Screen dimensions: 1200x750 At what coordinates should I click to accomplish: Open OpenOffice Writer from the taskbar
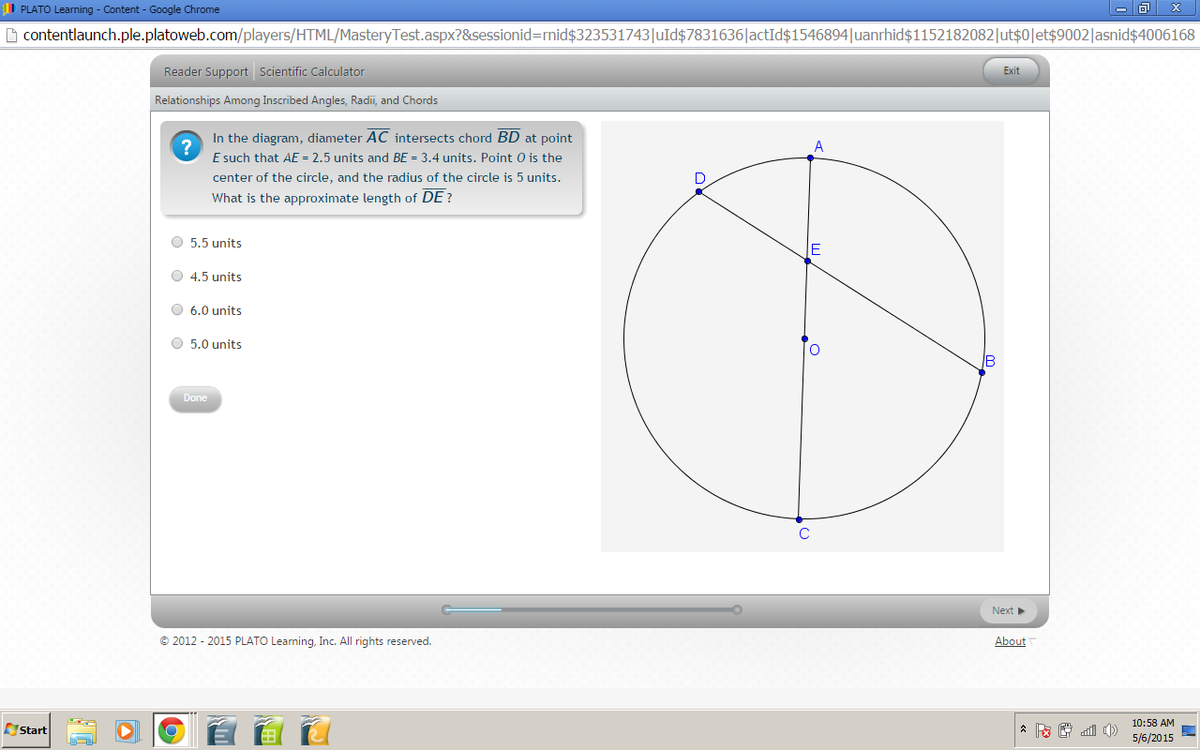pyautogui.click(x=220, y=732)
